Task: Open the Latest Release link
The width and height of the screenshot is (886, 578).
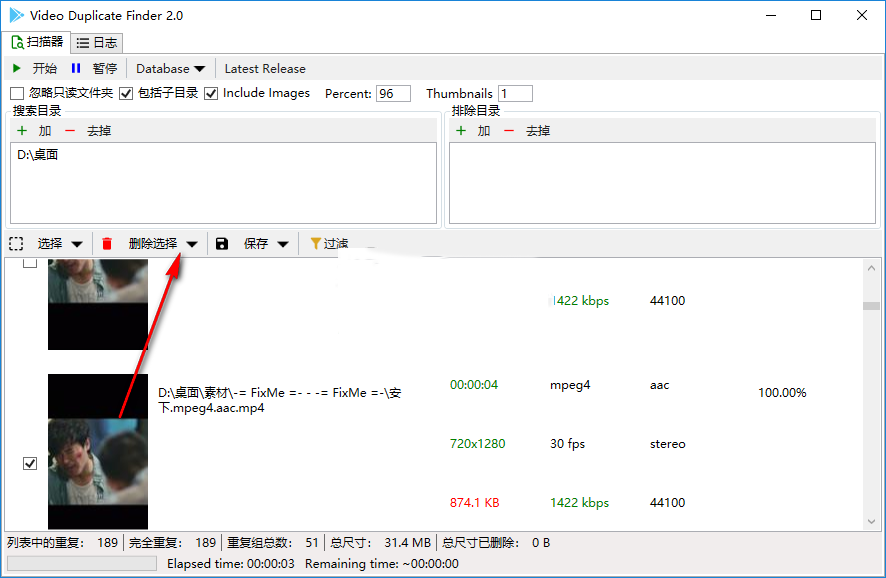Action: (x=265, y=68)
